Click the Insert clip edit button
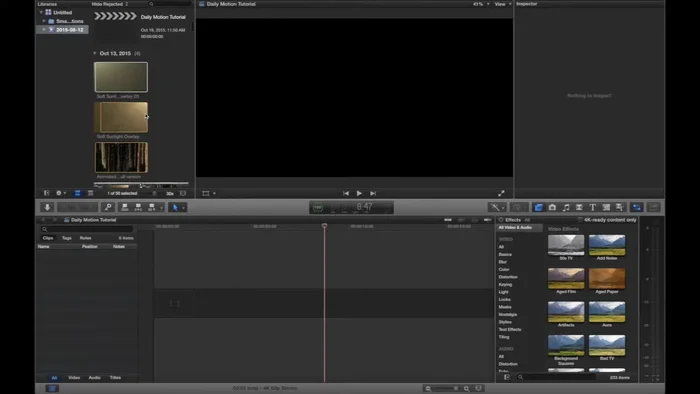This screenshot has width=700, height=394. 138,207
